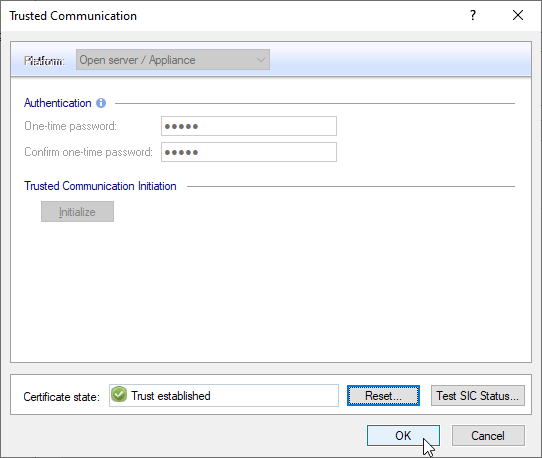The image size is (542, 458).
Task: Click the blue Authentication info icon
Action: pyautogui.click(x=101, y=103)
